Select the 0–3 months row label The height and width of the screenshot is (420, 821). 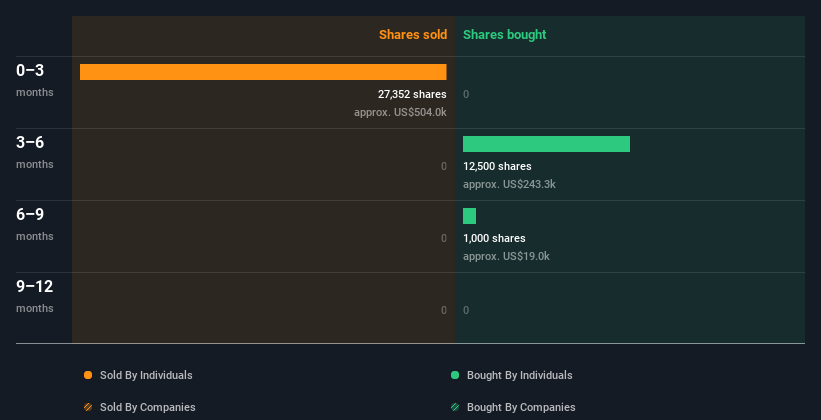tap(35, 79)
